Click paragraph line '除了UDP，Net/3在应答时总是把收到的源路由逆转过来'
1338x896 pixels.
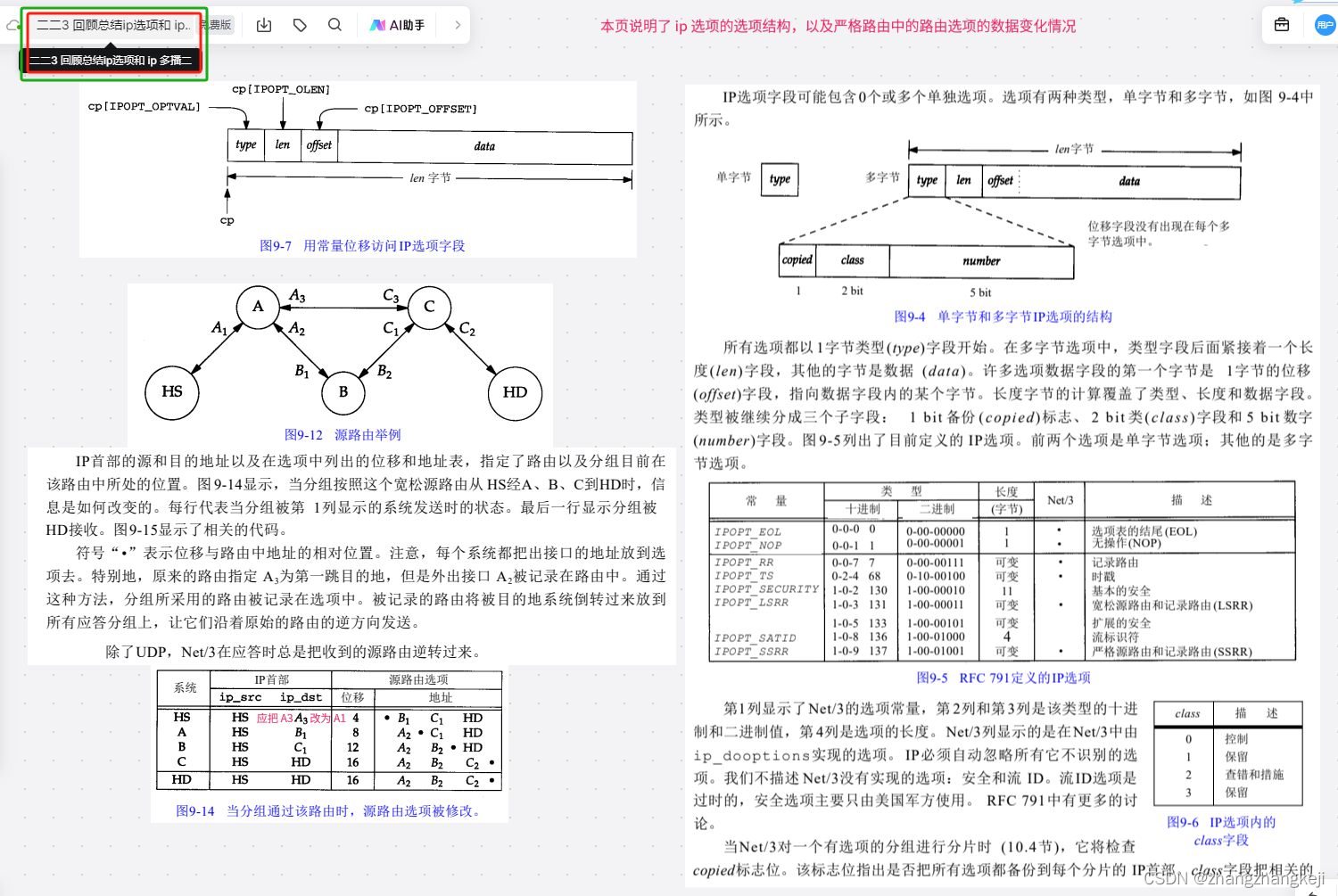click(295, 652)
